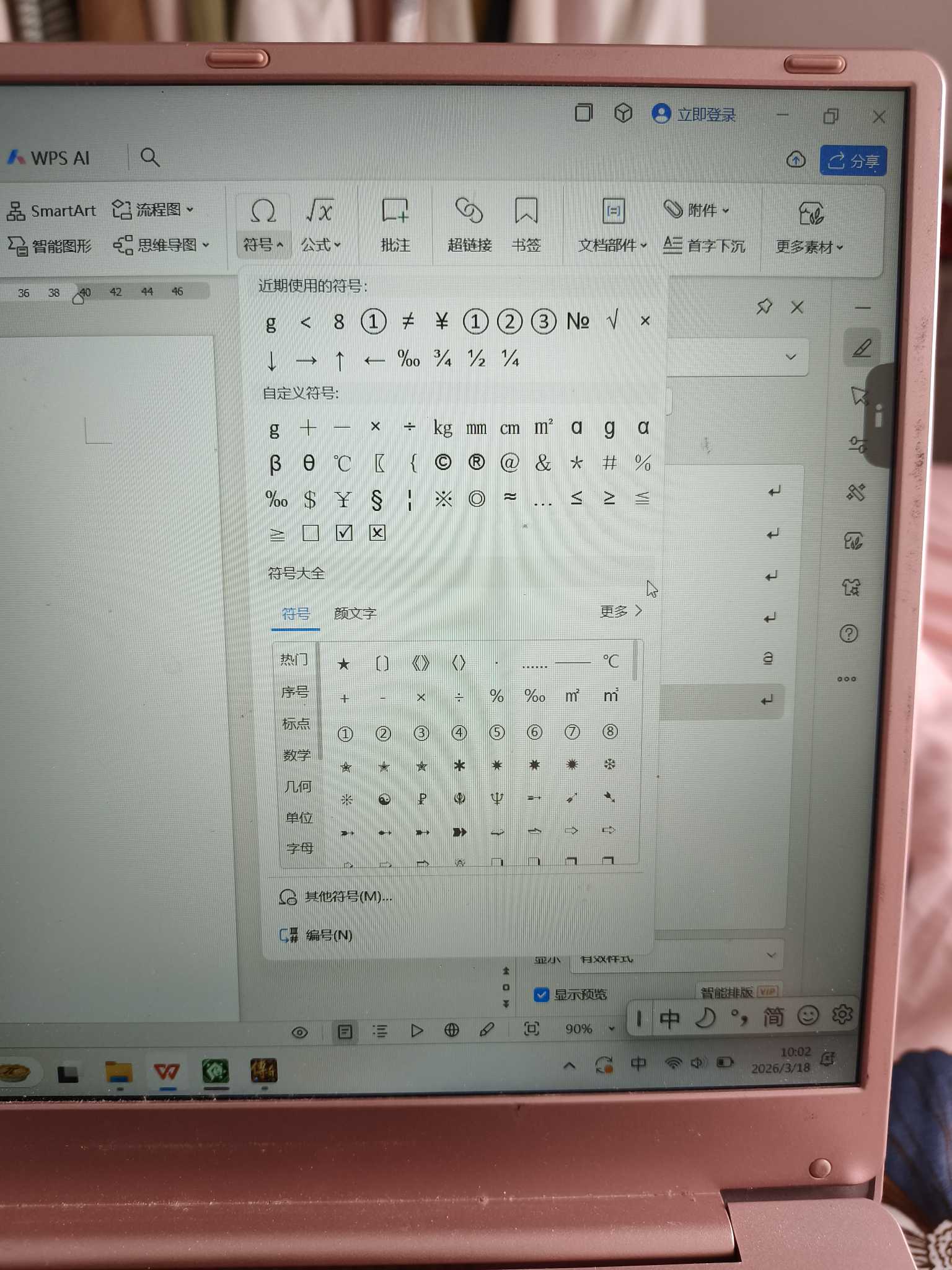Open 其他符号(M)... dialog

click(347, 897)
